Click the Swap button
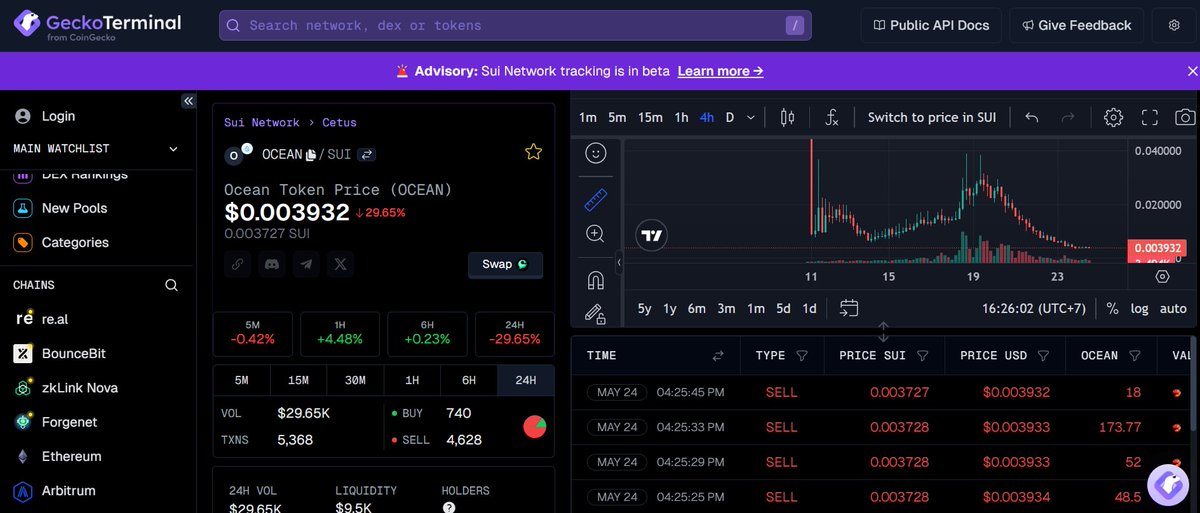Image resolution: width=1200 pixels, height=513 pixels. point(506,264)
